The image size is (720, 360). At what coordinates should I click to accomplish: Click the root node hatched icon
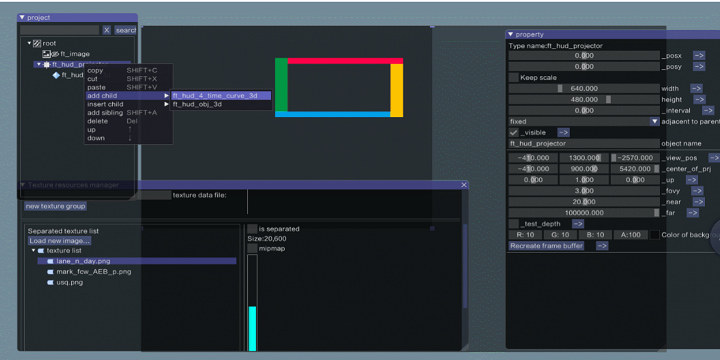click(x=37, y=43)
